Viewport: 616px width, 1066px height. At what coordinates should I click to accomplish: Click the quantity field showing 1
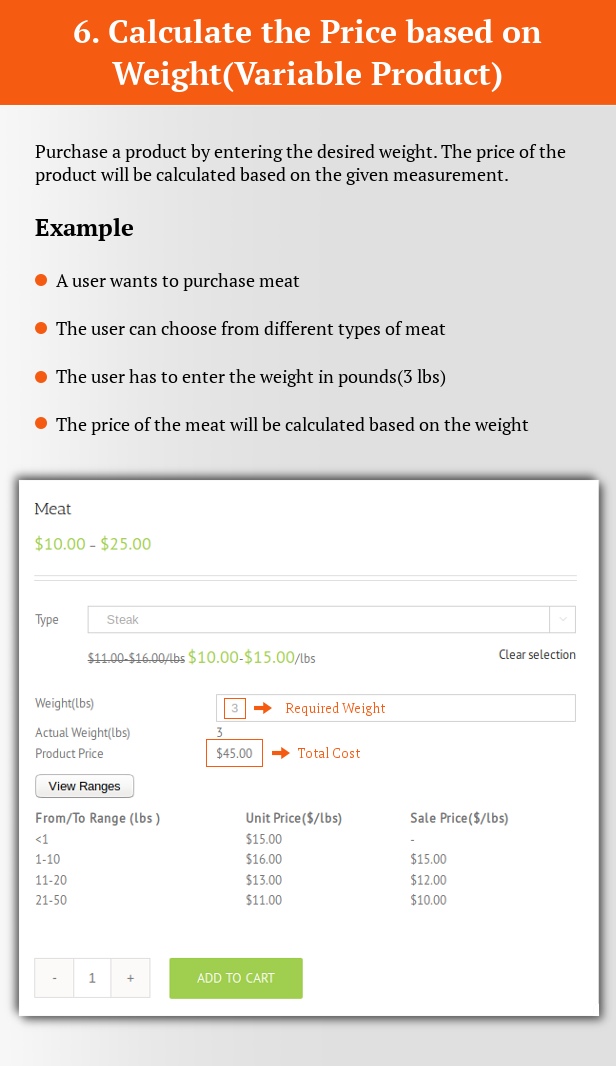click(x=92, y=978)
